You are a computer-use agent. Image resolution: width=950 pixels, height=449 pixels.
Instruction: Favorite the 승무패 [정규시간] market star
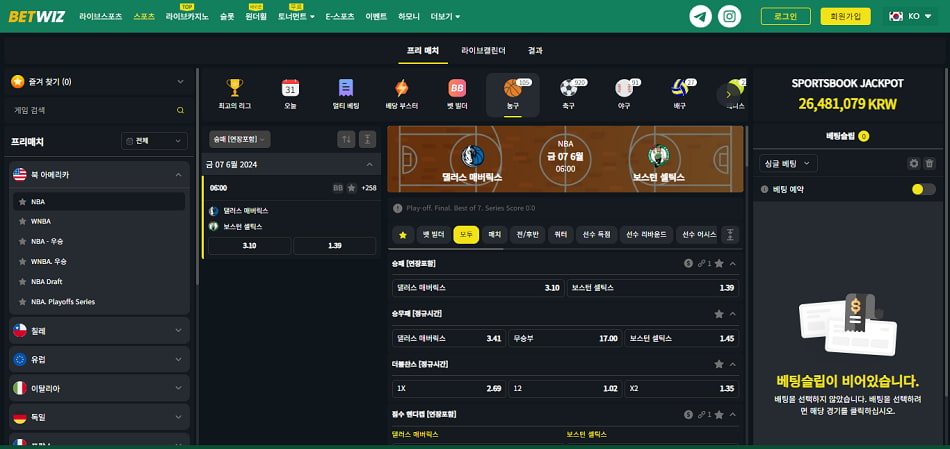coord(719,314)
